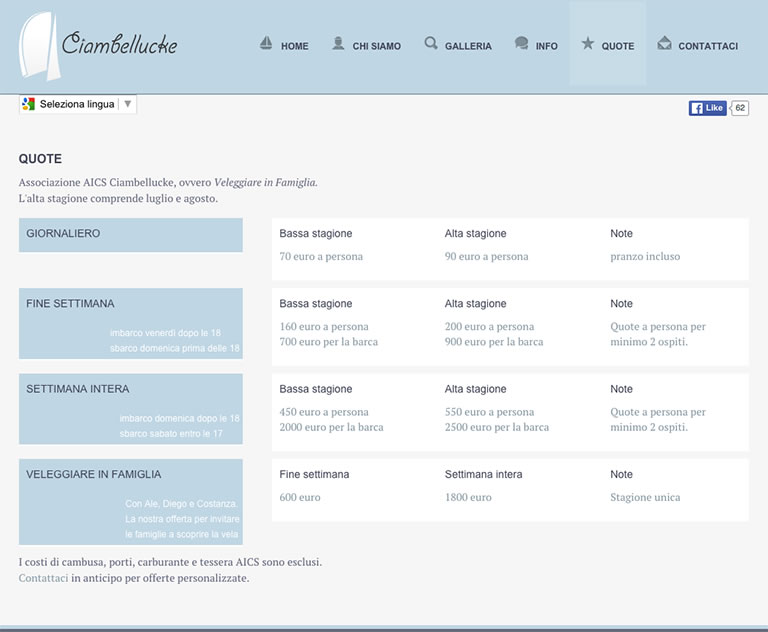Click the Contattaci link in the footer text
This screenshot has height=632, width=768.
[x=44, y=578]
